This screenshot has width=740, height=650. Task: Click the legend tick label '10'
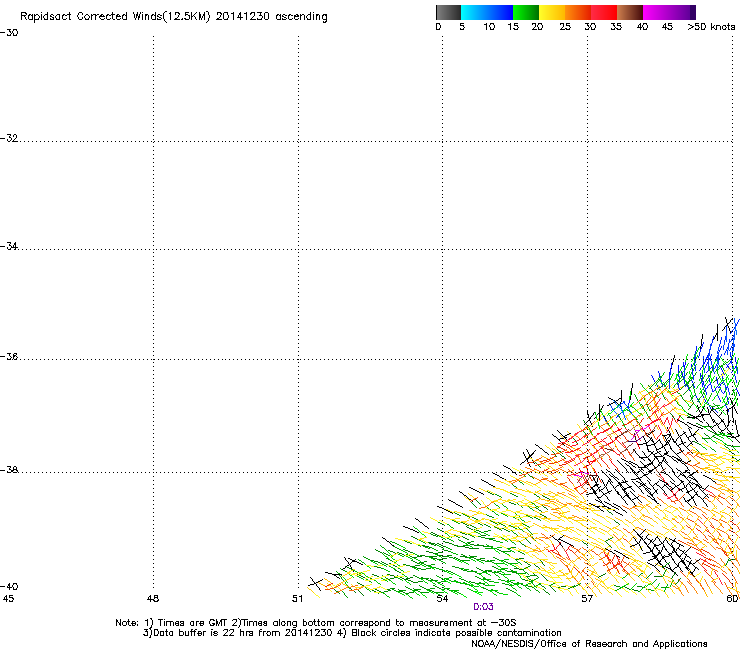[489, 27]
